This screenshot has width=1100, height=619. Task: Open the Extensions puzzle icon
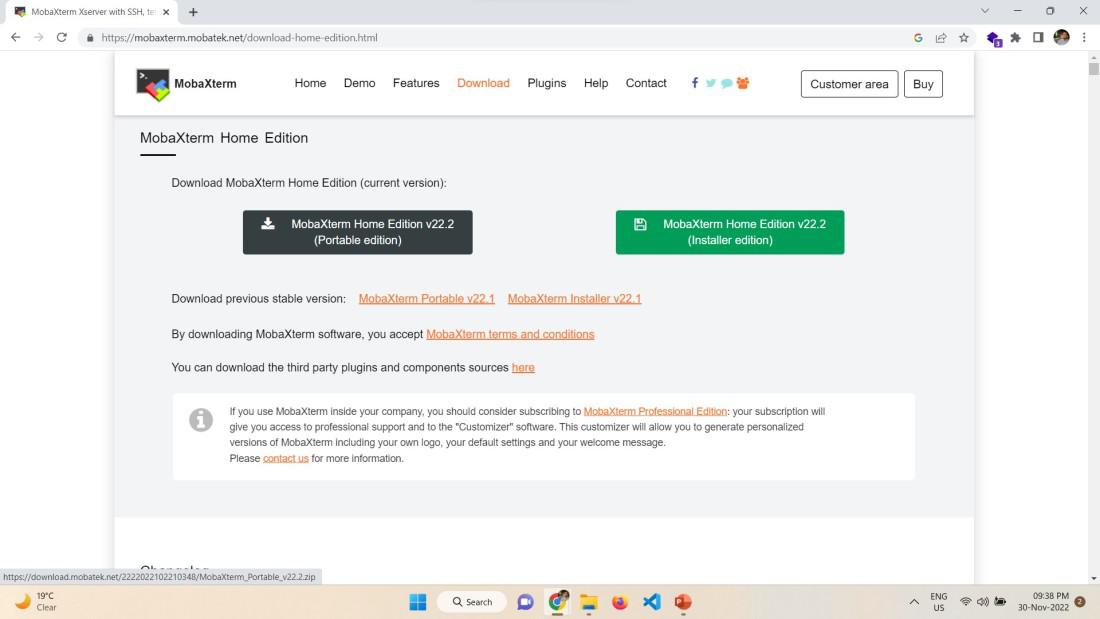point(1015,38)
